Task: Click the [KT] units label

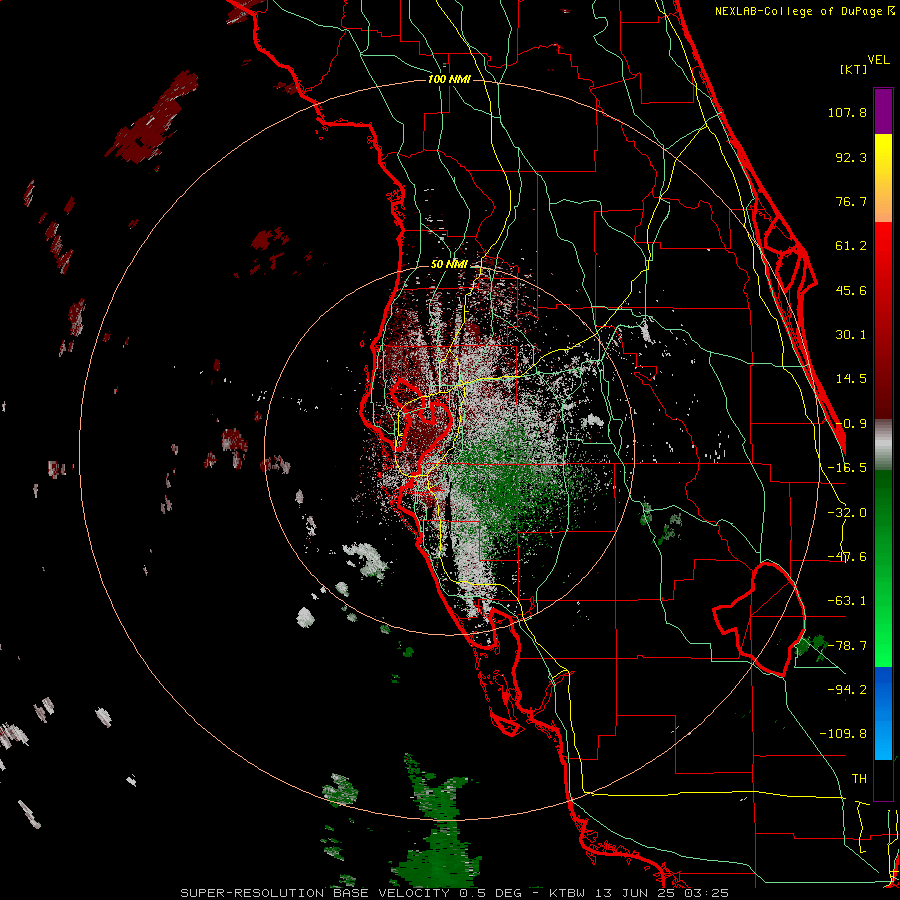Action: coord(854,69)
